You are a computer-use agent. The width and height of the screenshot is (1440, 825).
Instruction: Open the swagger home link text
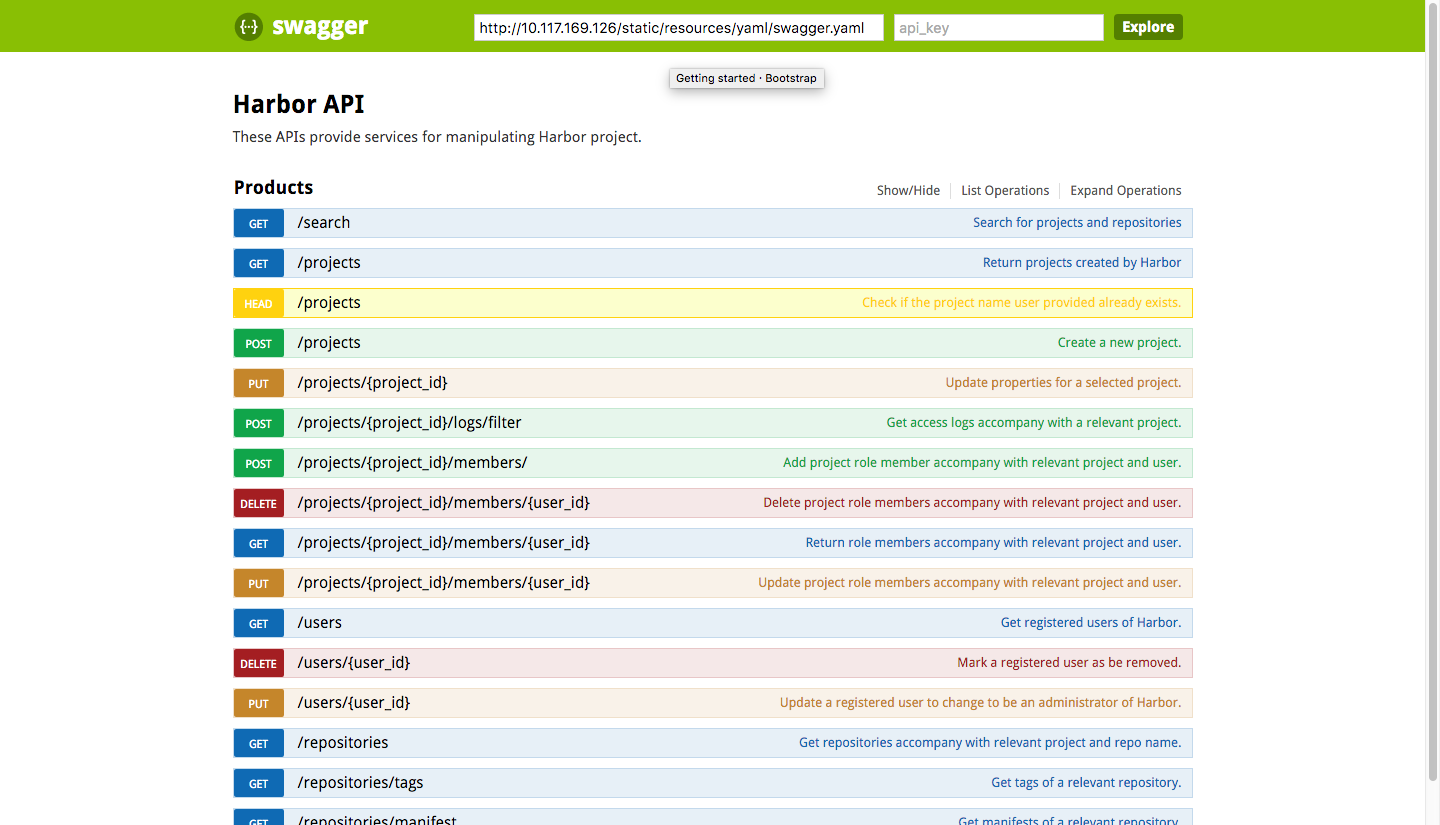320,27
